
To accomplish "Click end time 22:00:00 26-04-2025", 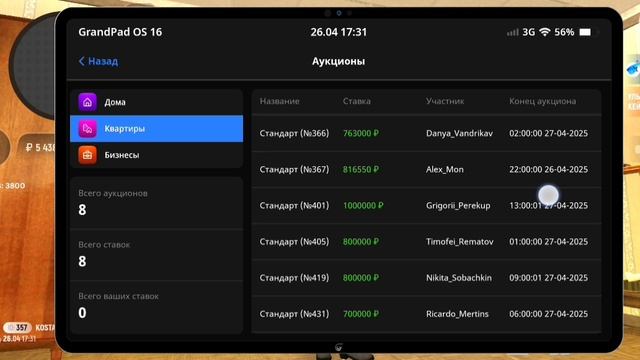I will pos(549,169).
